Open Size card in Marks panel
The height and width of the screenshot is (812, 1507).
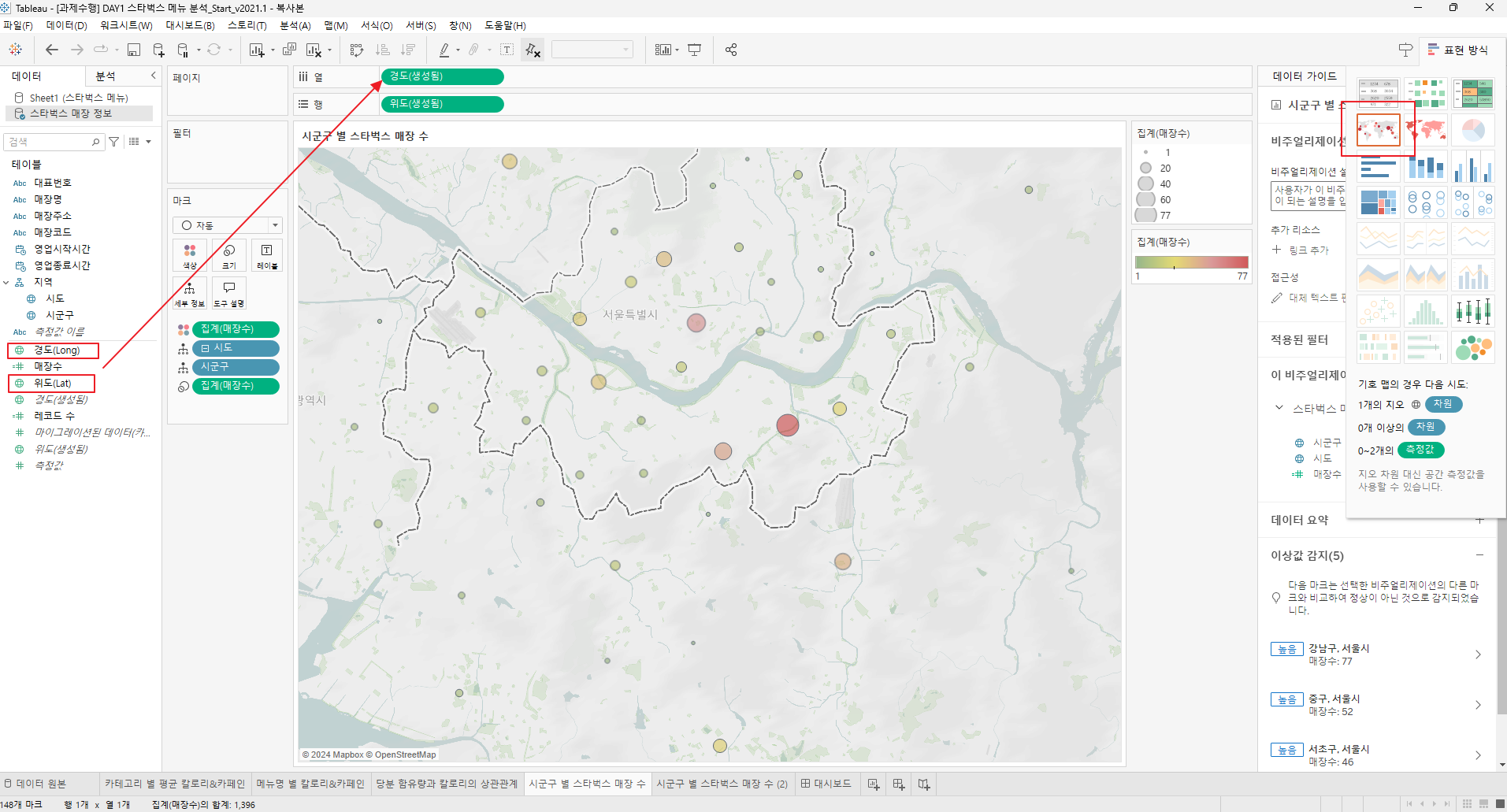pos(229,256)
